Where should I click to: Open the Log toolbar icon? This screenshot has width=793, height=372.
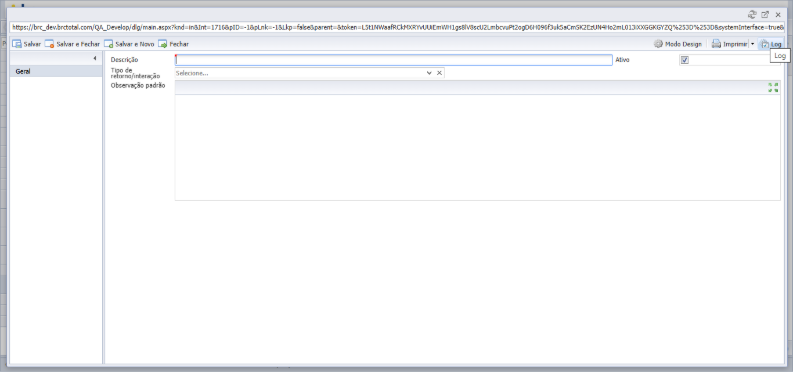tap(765, 44)
